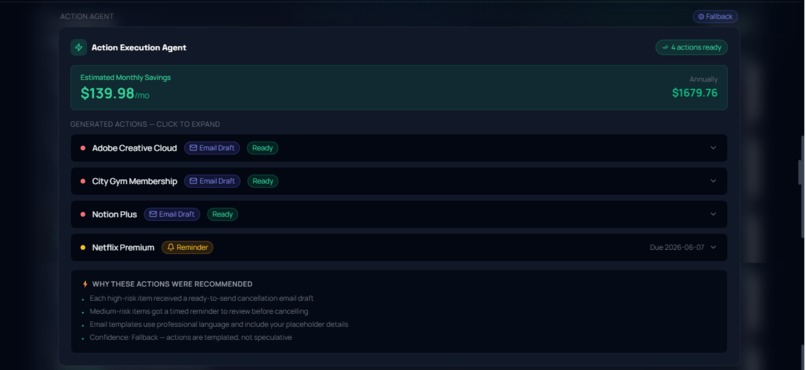Click the lightning icon beside Why These Actions

pos(85,284)
